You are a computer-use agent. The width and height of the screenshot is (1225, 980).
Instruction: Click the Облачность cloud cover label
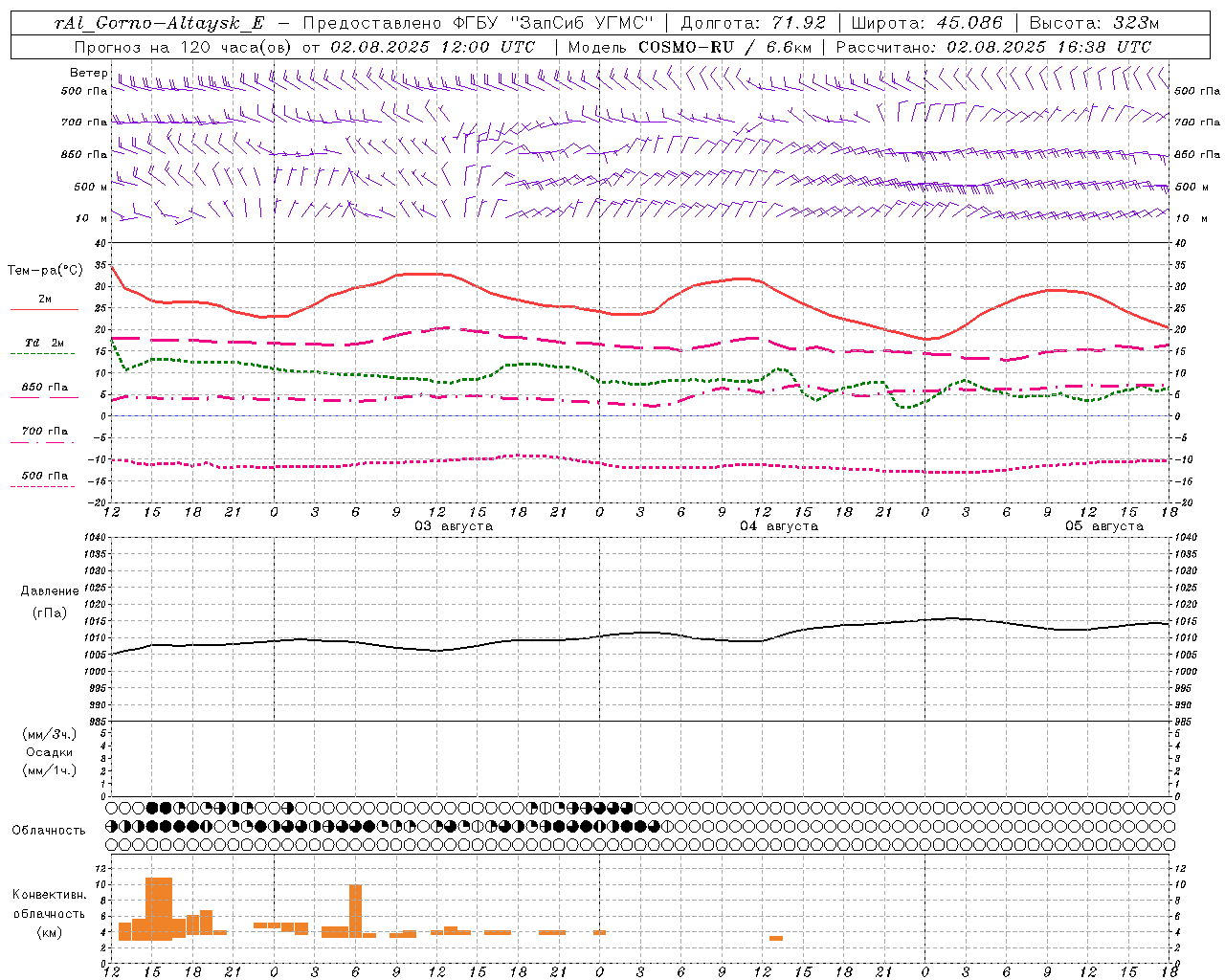click(49, 830)
